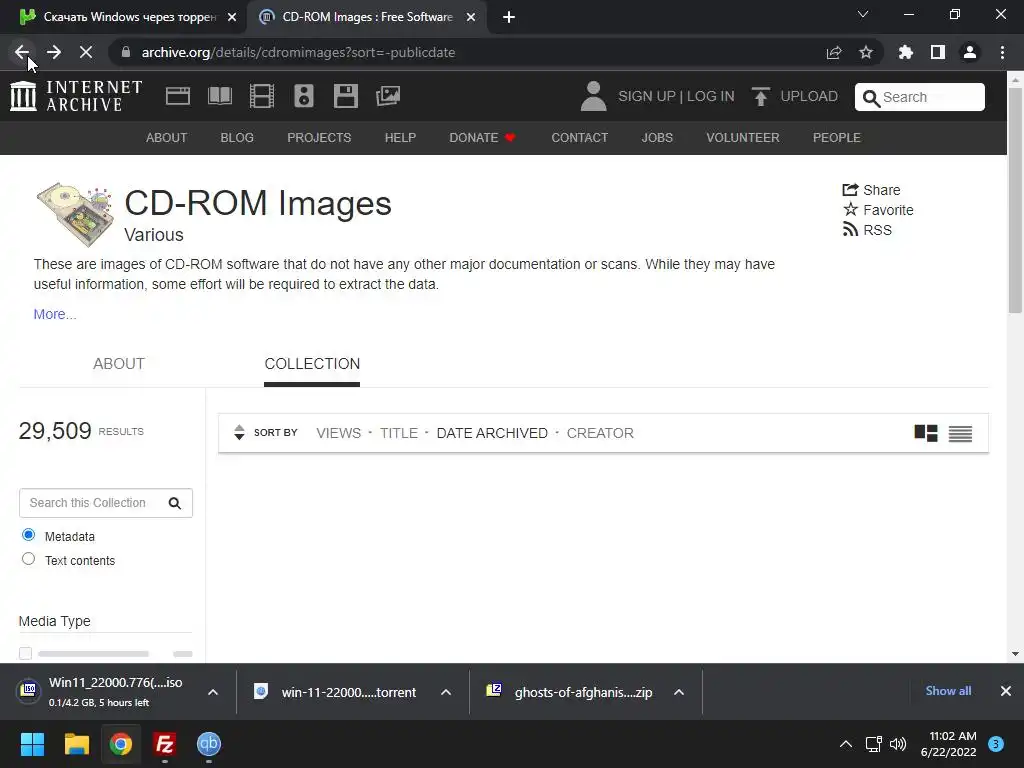This screenshot has width=1024, height=768.
Task: Open FileZilla from taskbar
Action: coord(165,744)
